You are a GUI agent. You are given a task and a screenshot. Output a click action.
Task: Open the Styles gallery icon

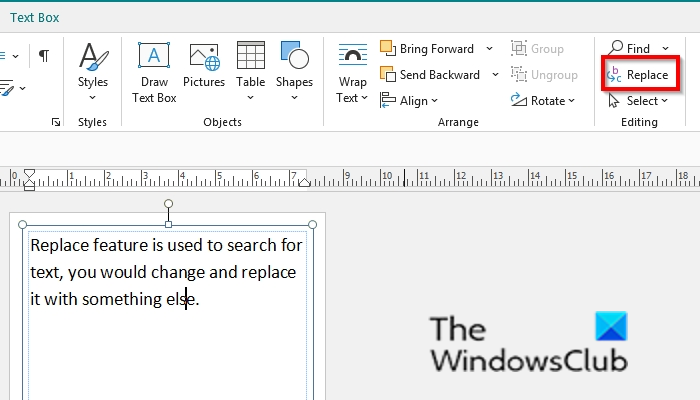[x=93, y=57]
